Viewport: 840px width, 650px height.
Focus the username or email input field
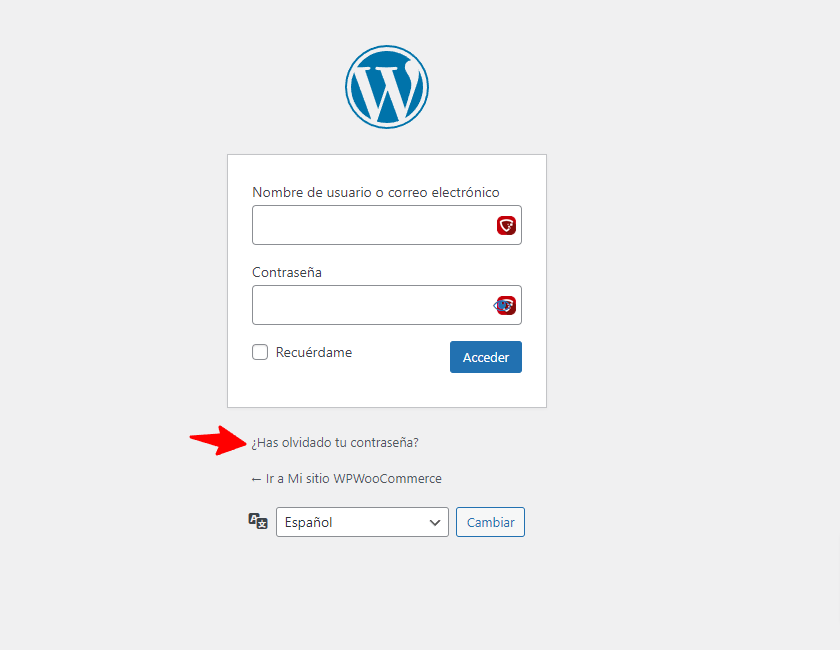tap(387, 225)
